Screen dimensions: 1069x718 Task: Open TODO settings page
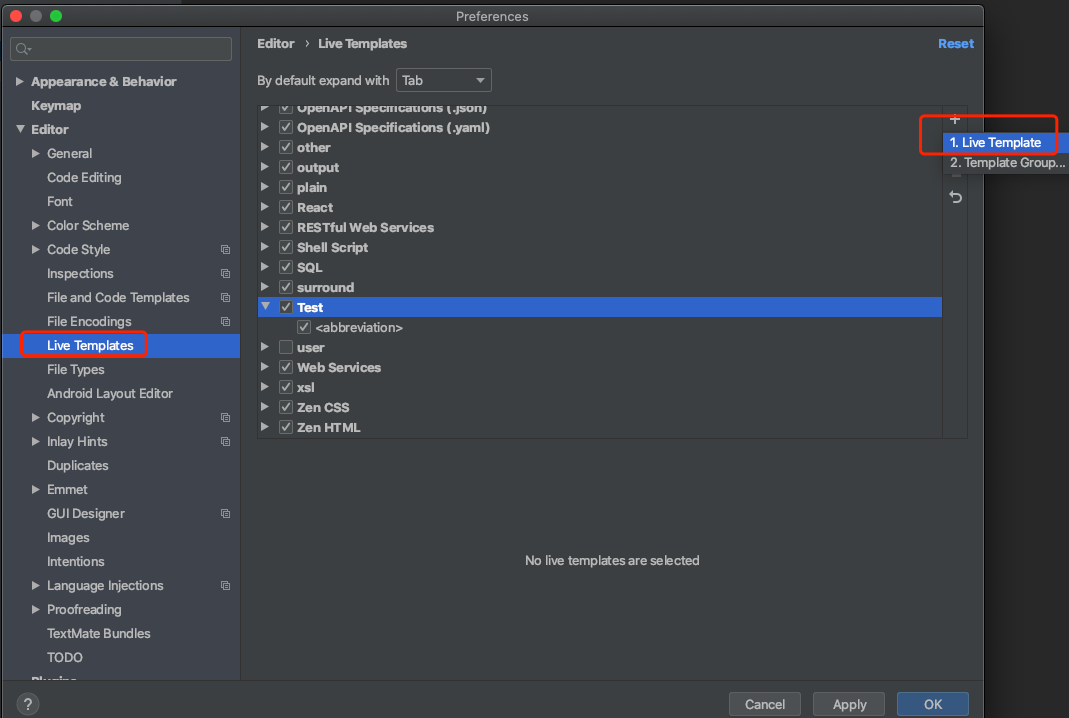65,657
